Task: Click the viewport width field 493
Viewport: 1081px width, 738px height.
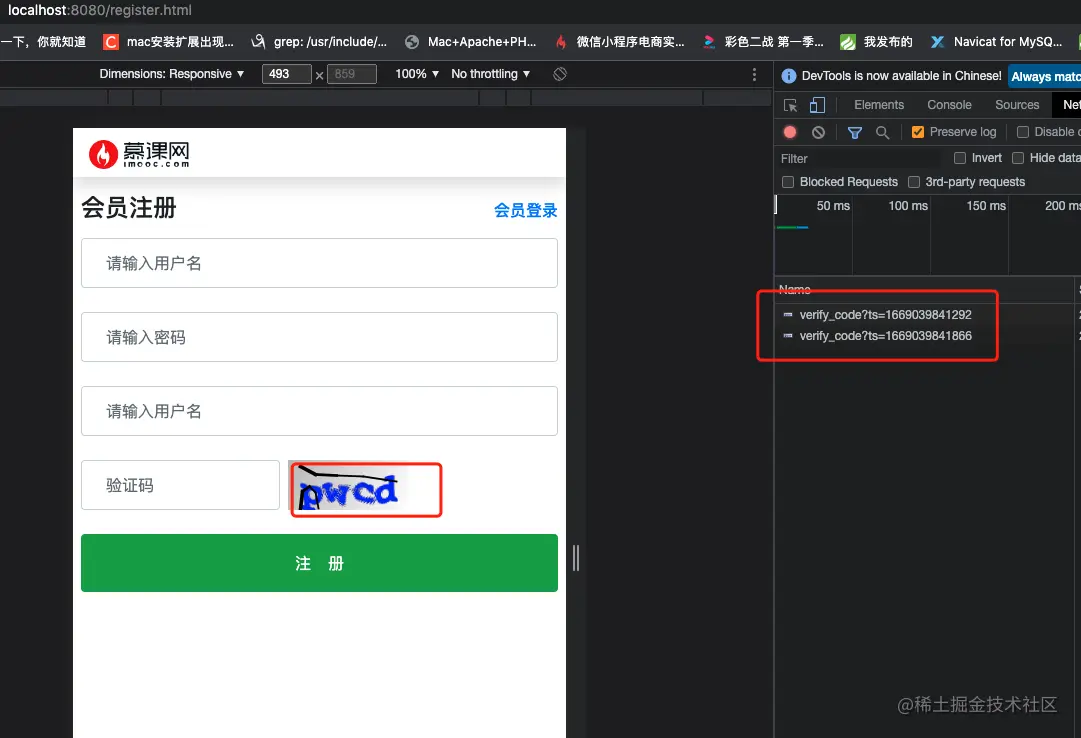Action: tap(286, 74)
